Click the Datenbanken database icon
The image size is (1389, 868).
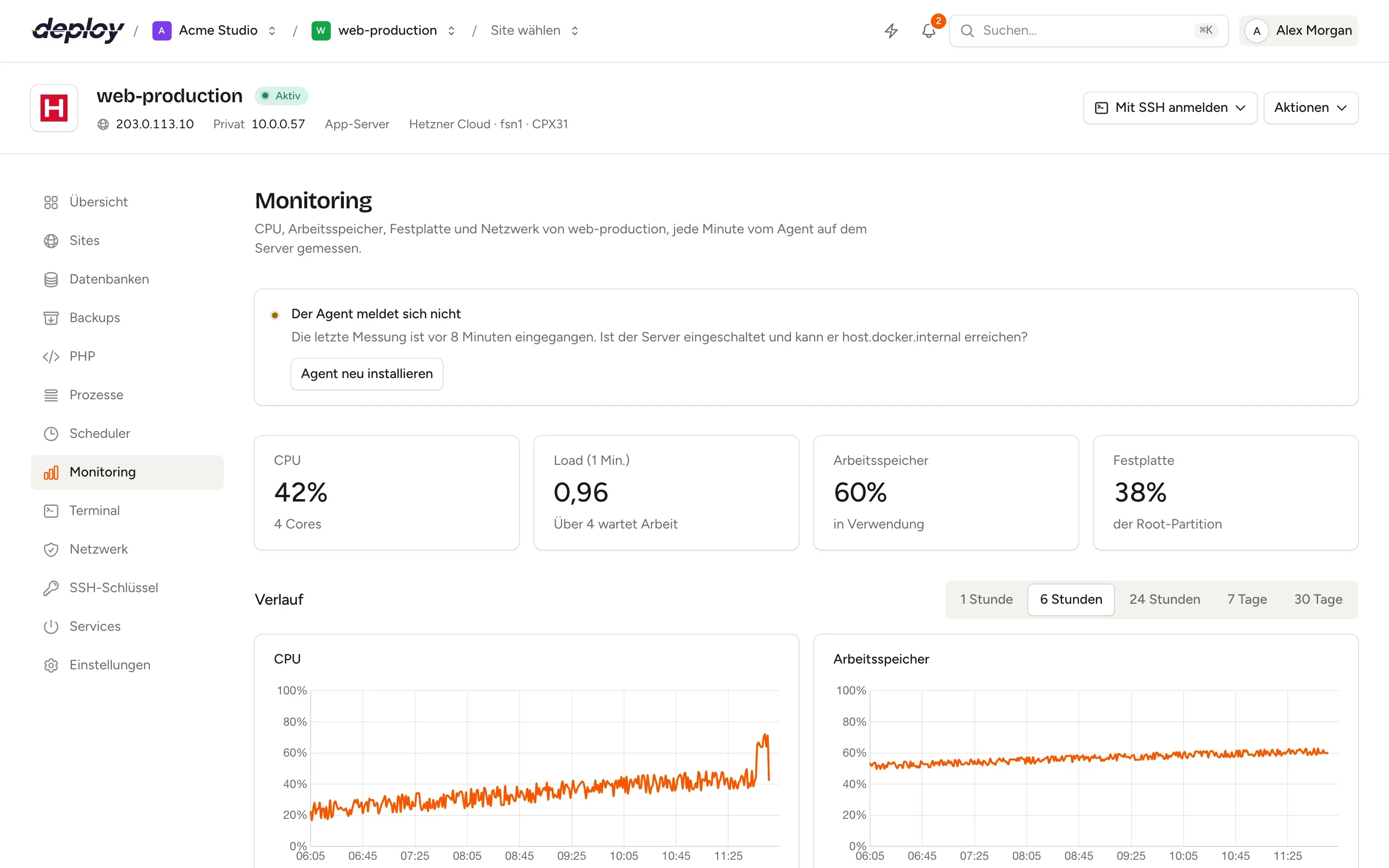tap(51, 279)
